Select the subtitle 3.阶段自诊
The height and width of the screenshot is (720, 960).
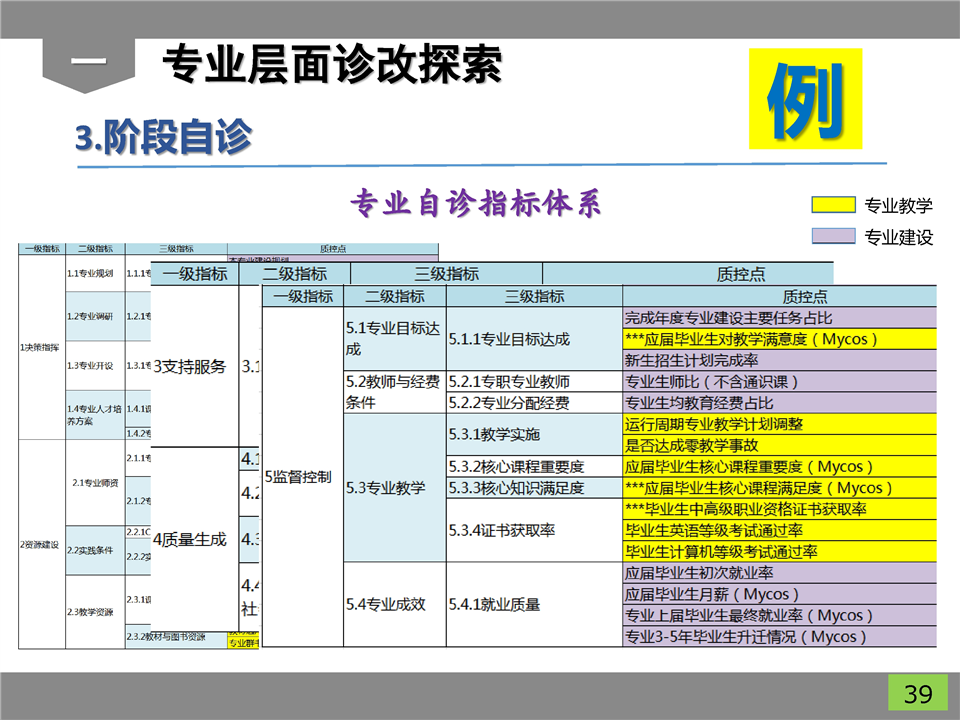(163, 136)
